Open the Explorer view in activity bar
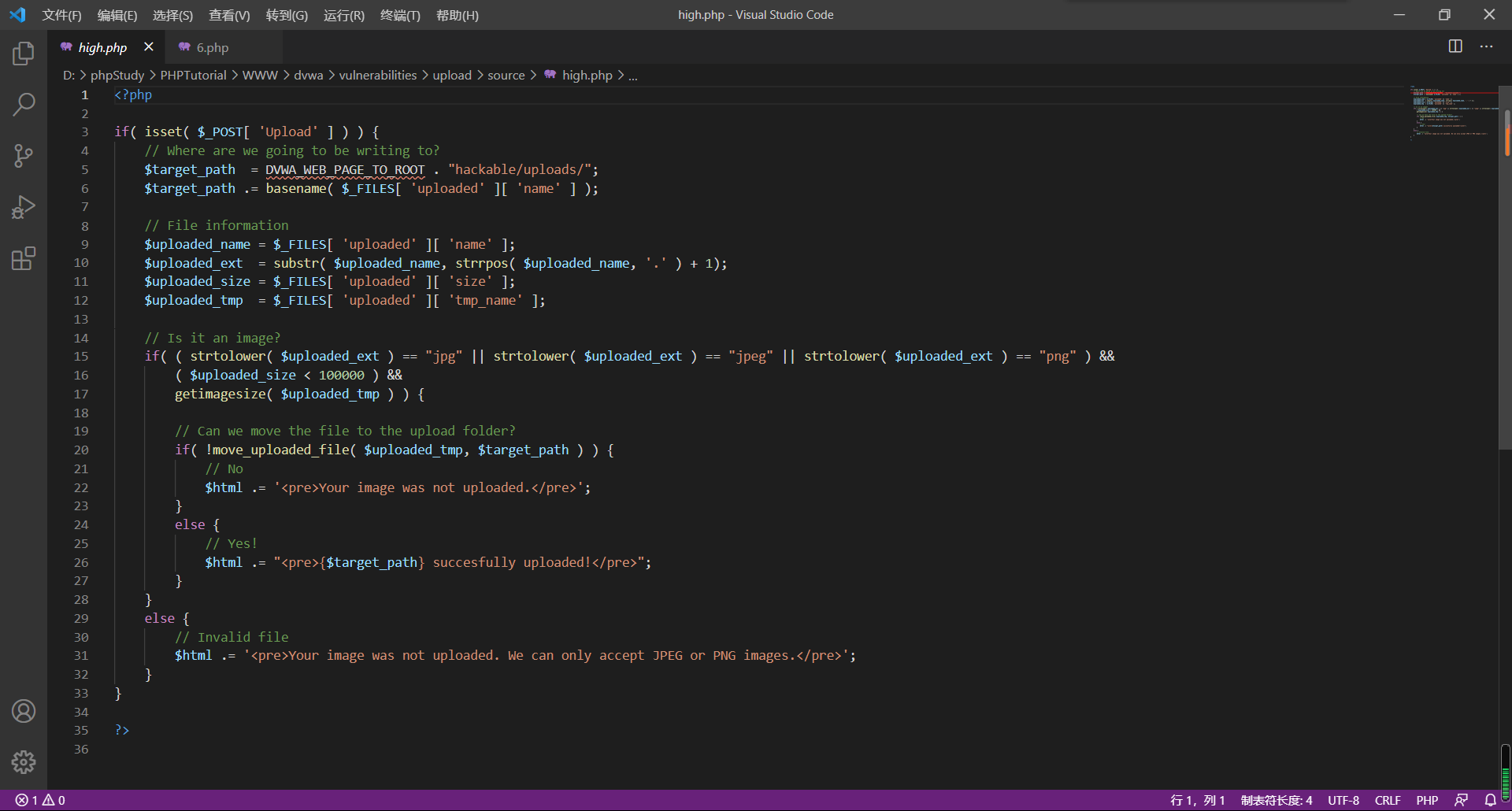1512x811 pixels. (24, 54)
